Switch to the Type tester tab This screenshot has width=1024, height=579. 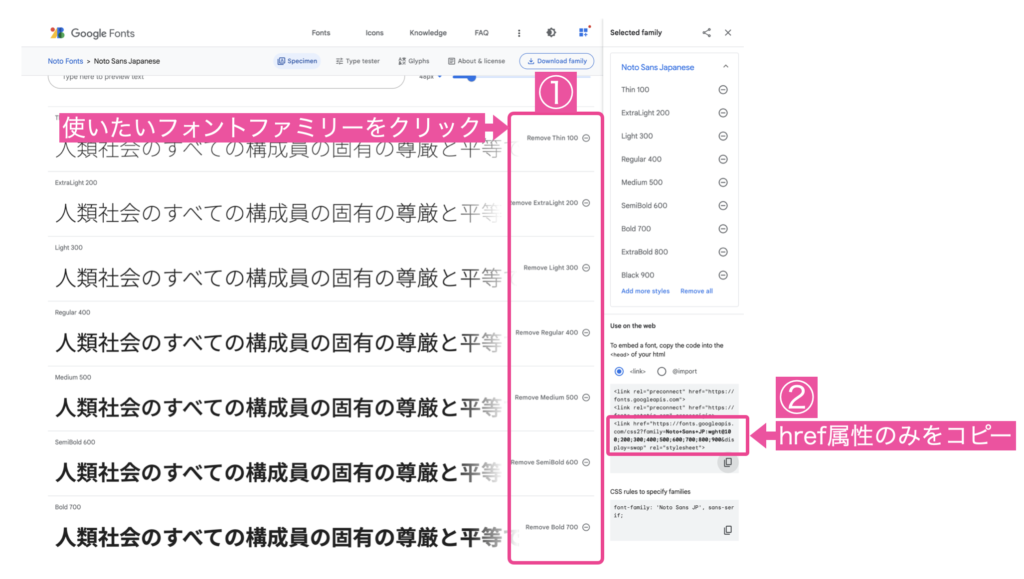point(358,61)
